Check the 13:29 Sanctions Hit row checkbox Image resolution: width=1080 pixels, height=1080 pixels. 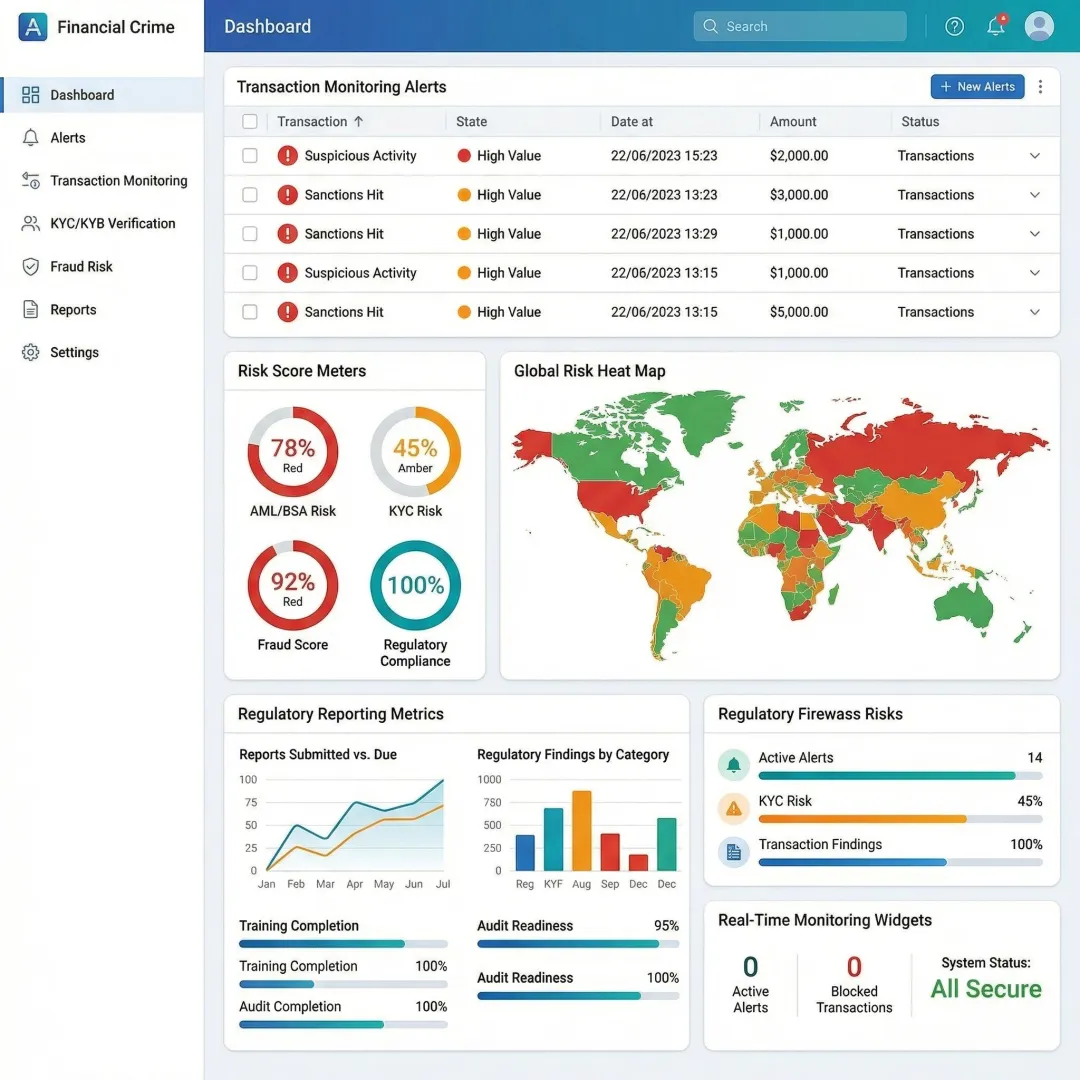[x=250, y=233]
